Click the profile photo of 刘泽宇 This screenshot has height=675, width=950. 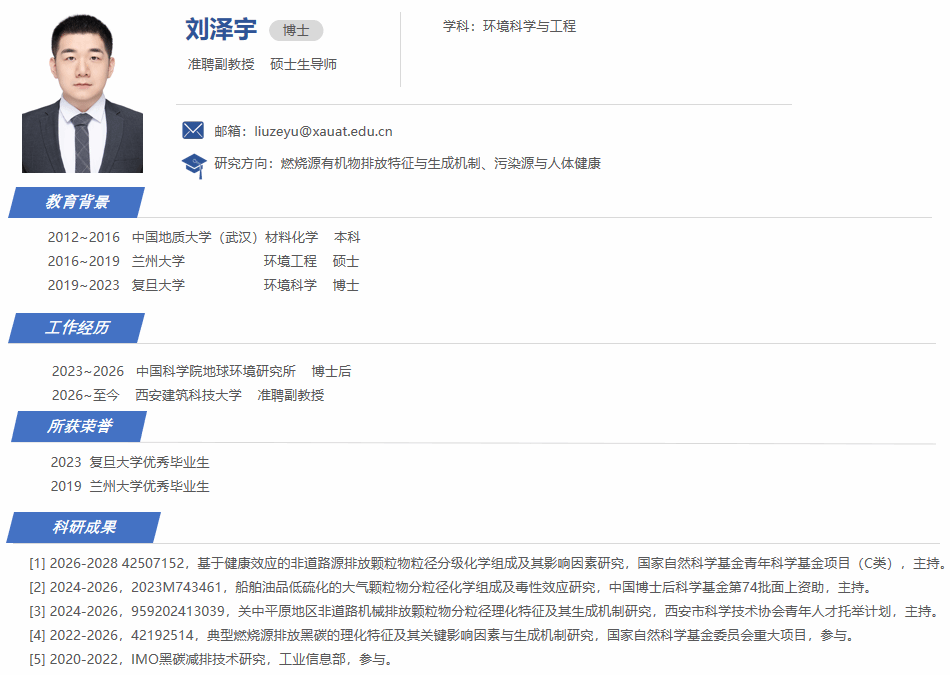pyautogui.click(x=82, y=94)
